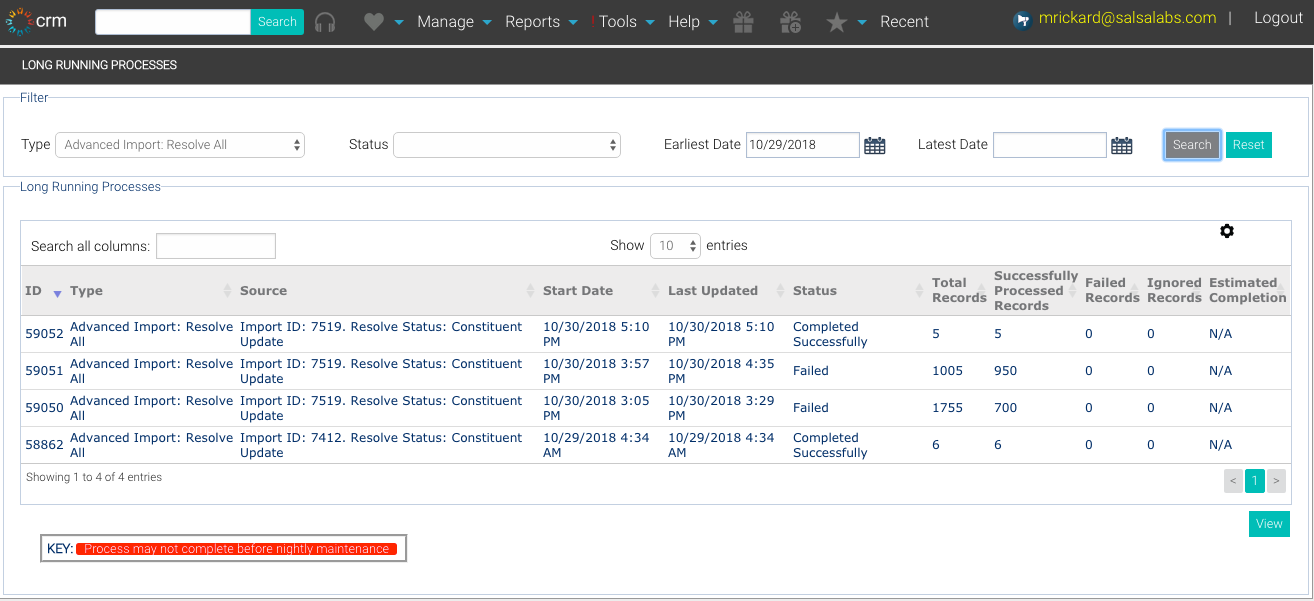Focus the Search all columns field

(216, 246)
